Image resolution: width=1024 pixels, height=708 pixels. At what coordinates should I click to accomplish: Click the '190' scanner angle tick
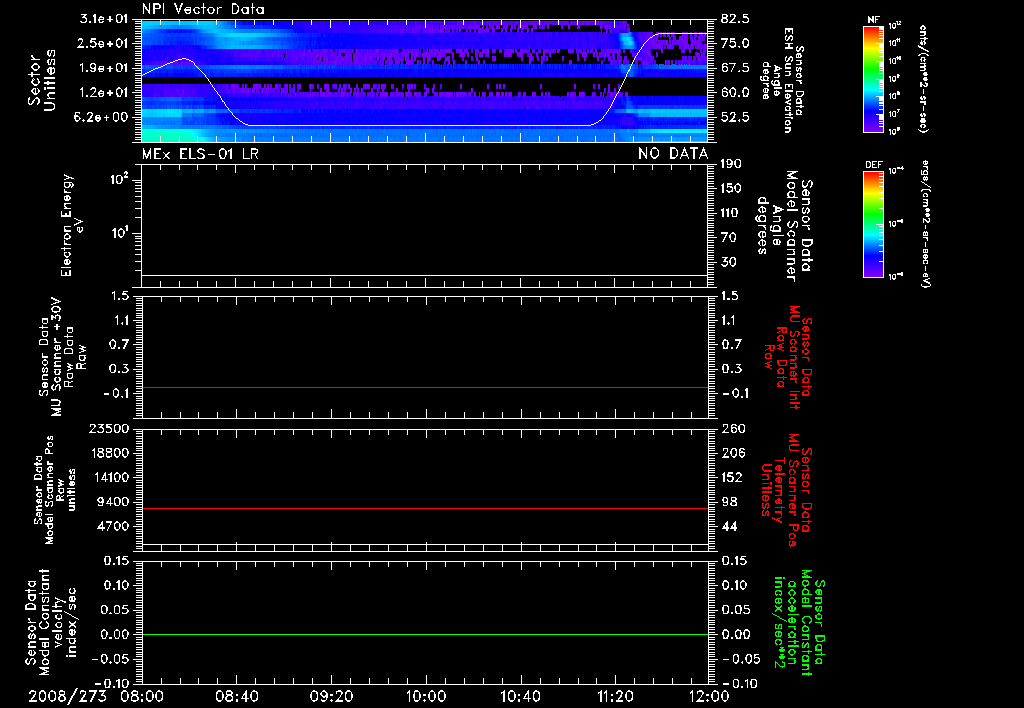click(731, 164)
